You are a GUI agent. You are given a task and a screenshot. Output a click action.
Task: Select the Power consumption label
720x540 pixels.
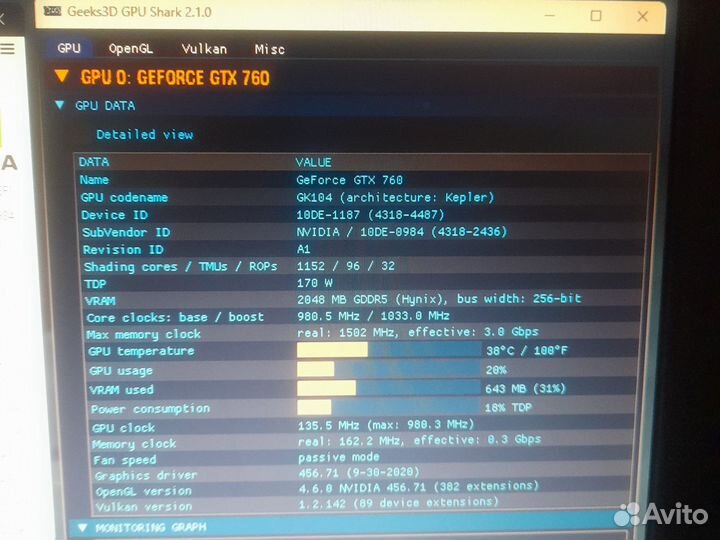(x=150, y=409)
